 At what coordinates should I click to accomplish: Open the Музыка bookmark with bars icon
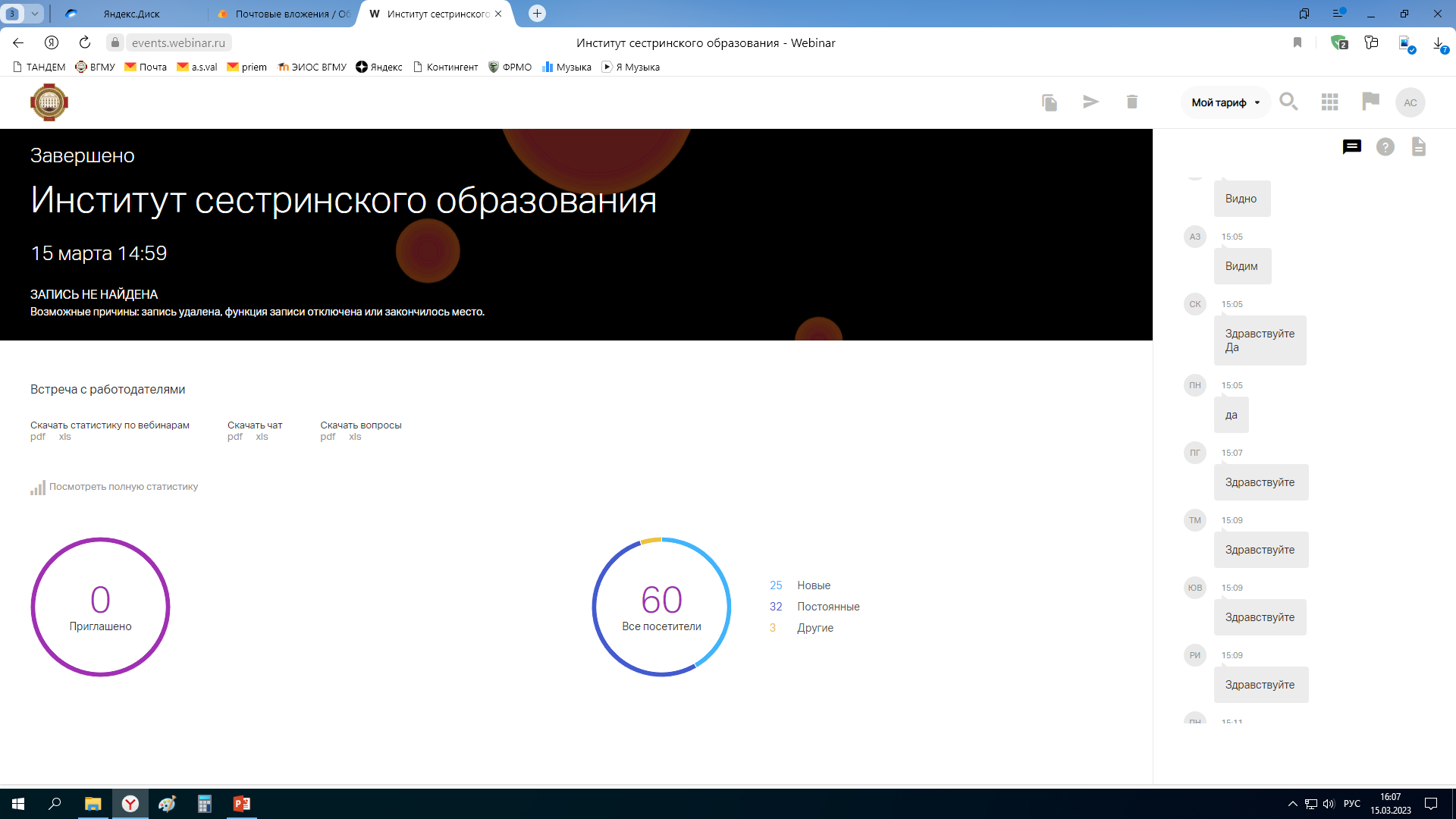566,67
